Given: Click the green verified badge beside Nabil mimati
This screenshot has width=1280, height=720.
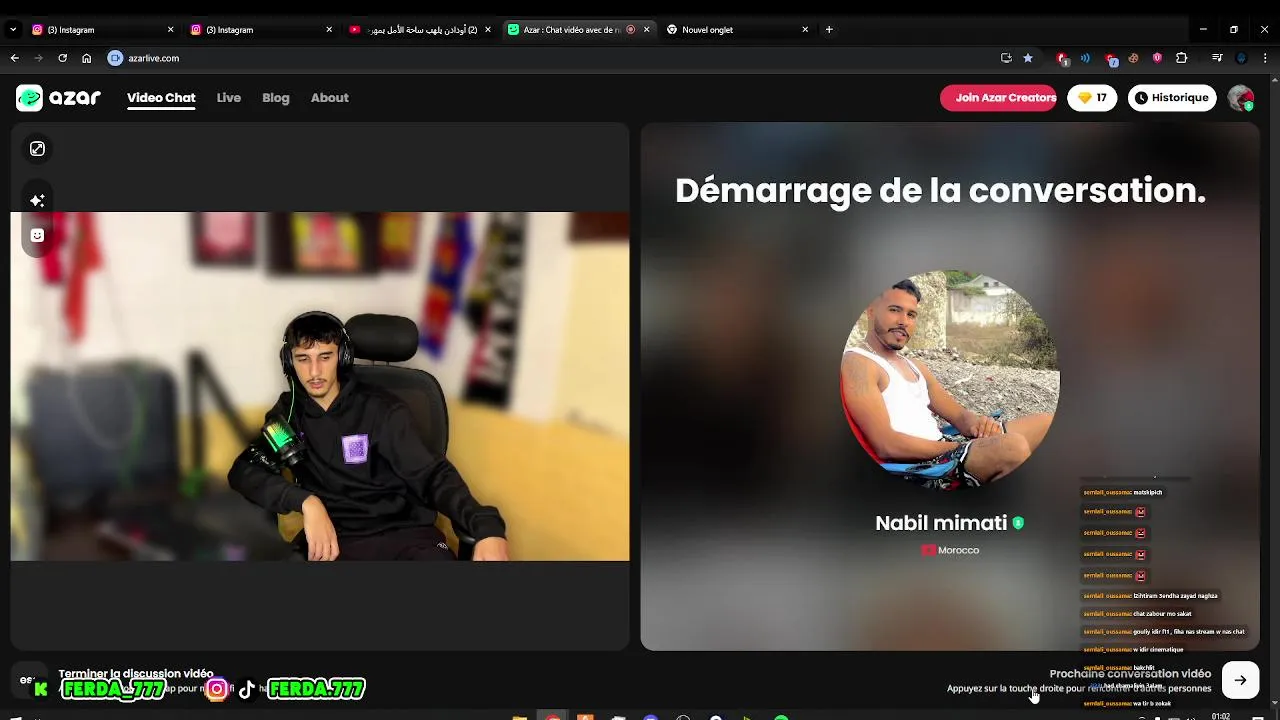Looking at the screenshot, I should tap(1018, 523).
